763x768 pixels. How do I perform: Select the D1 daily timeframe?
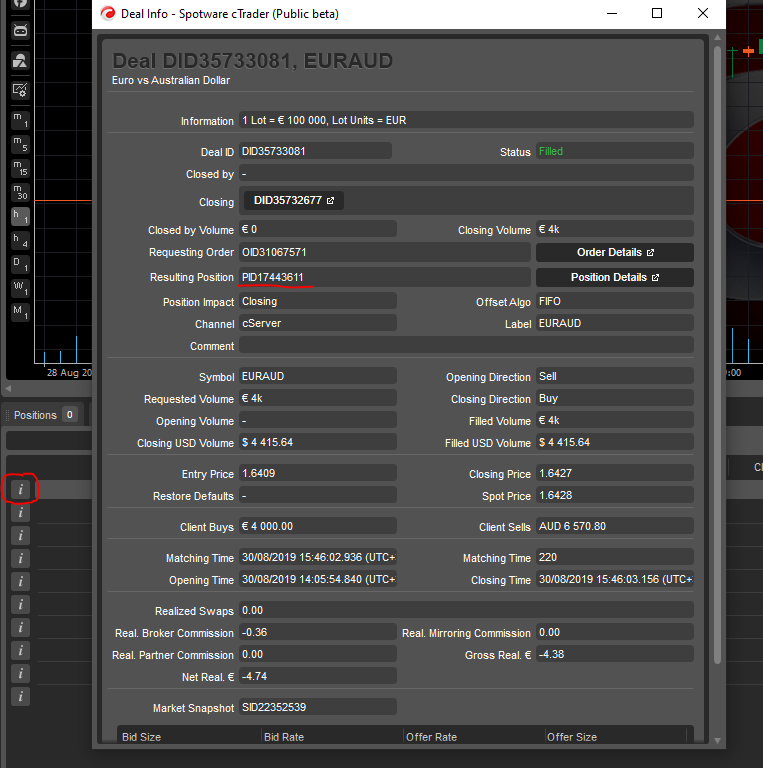point(20,264)
